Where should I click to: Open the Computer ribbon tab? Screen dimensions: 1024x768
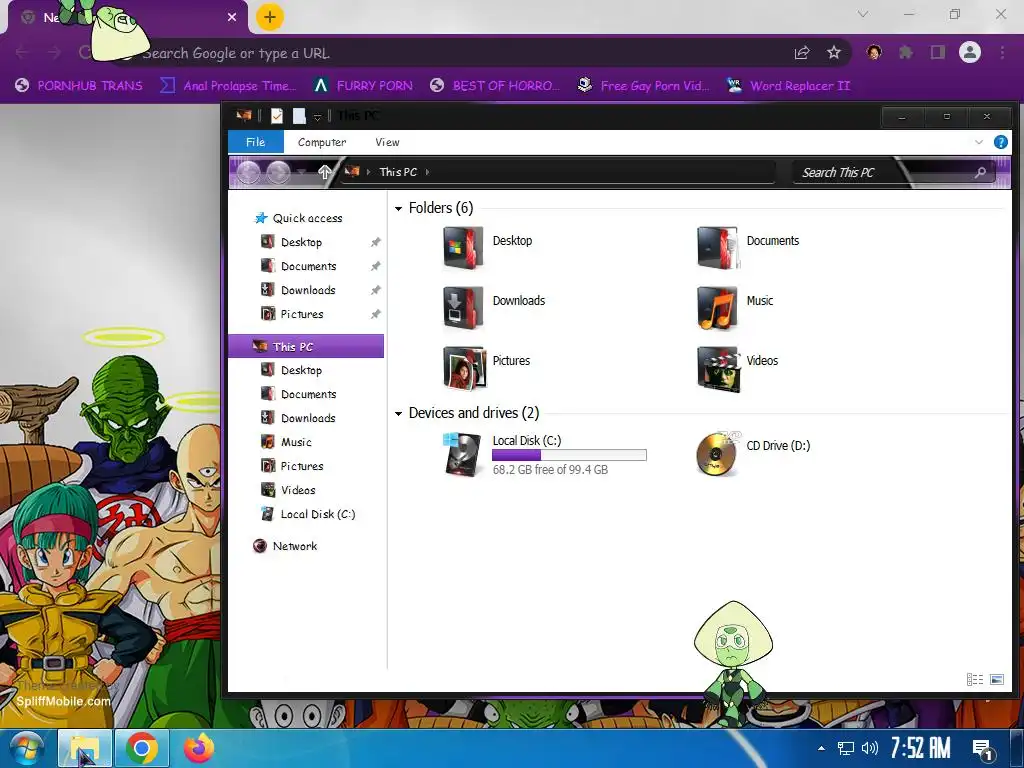[322, 142]
